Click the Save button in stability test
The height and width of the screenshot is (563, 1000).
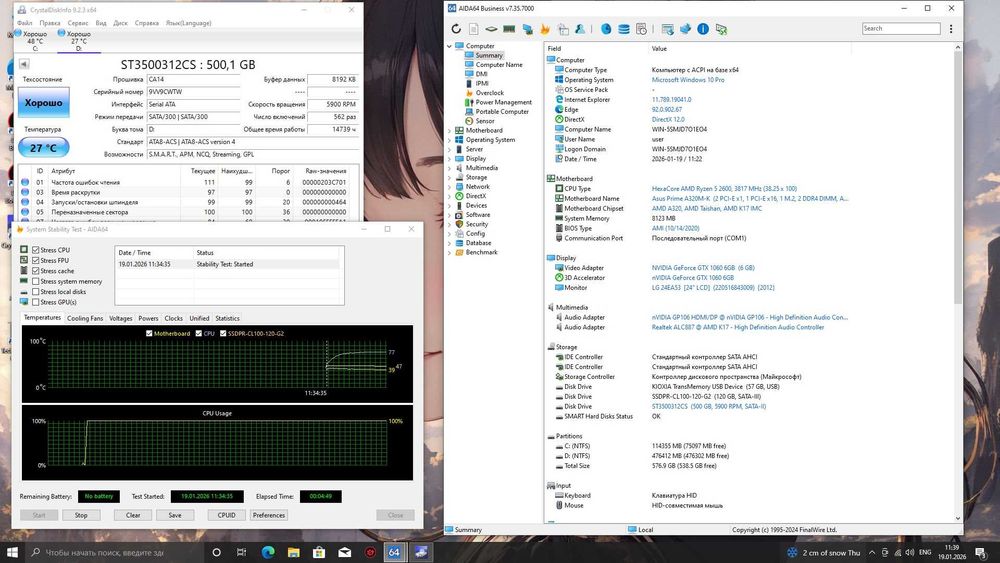(x=175, y=515)
